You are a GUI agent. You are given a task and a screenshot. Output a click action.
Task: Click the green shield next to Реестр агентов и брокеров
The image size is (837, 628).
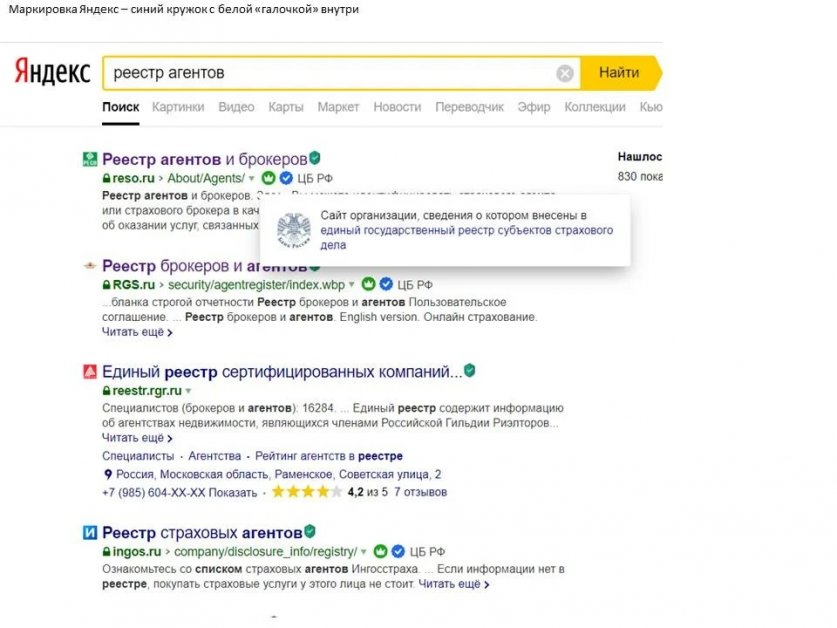[x=315, y=158]
